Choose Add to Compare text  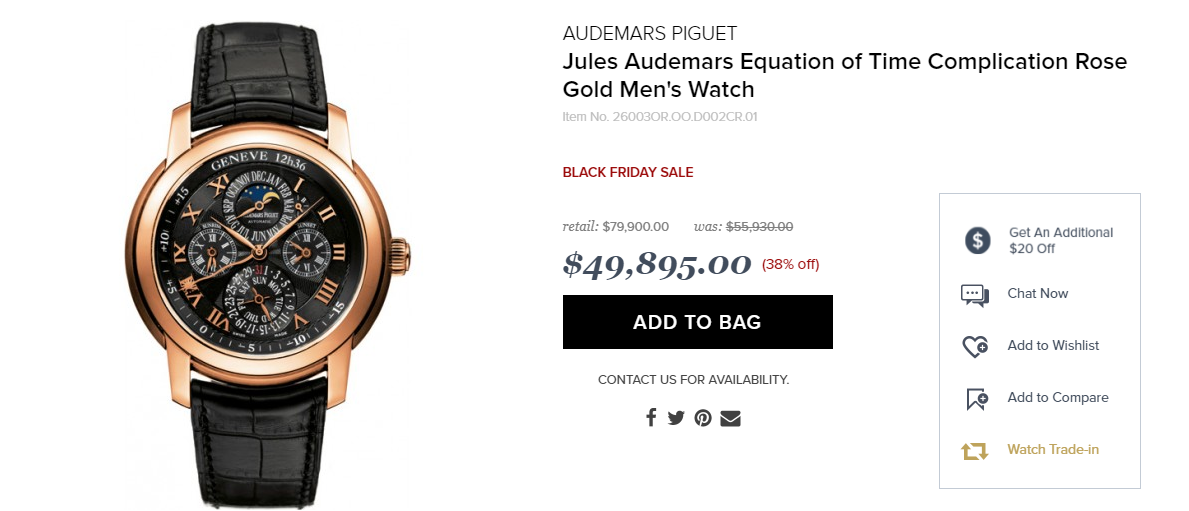[x=1057, y=397]
